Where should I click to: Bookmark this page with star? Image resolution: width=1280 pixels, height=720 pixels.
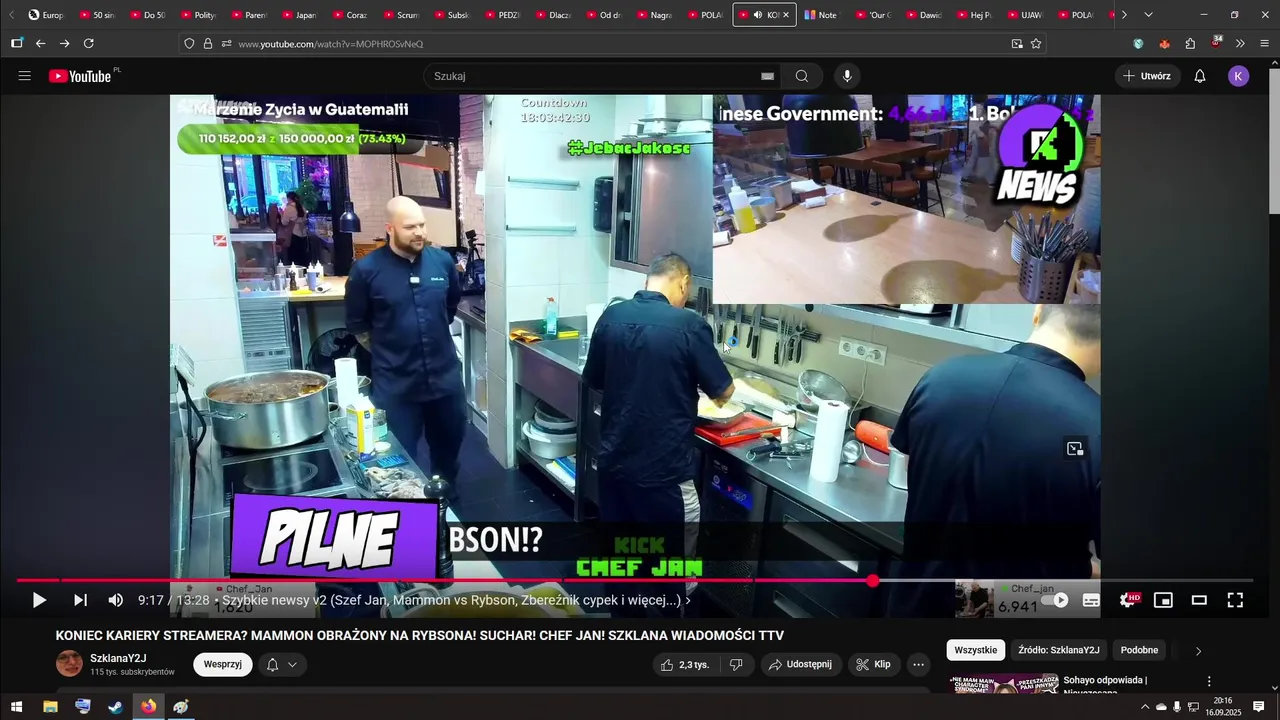click(1036, 44)
